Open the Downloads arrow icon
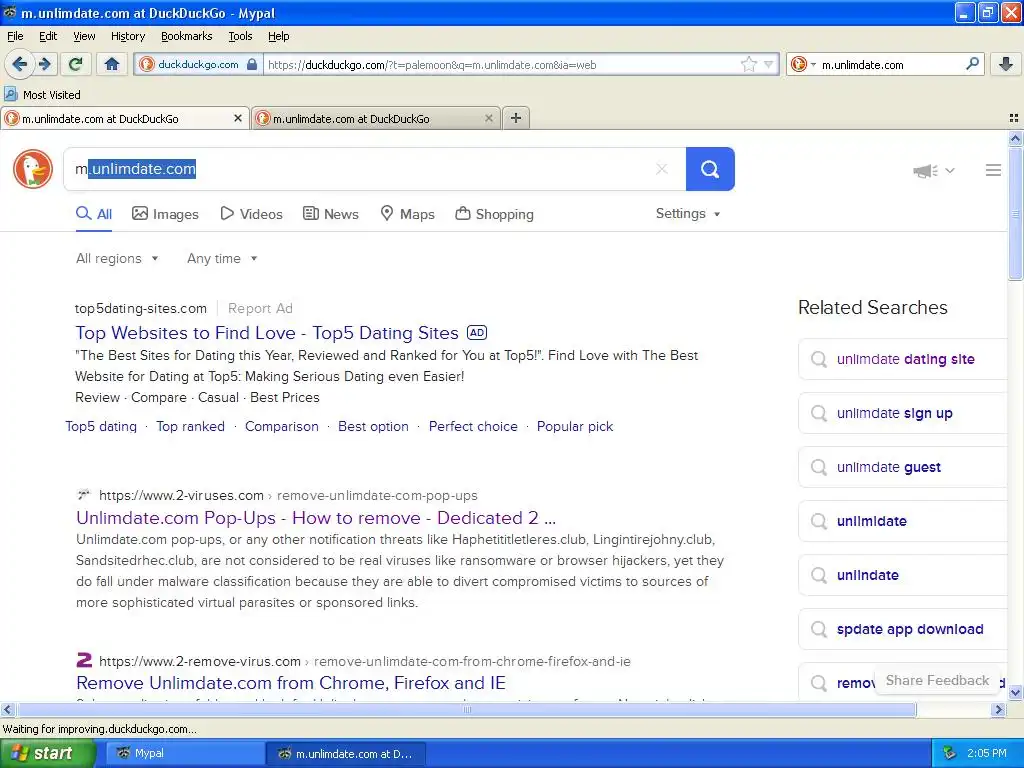 [1006, 64]
